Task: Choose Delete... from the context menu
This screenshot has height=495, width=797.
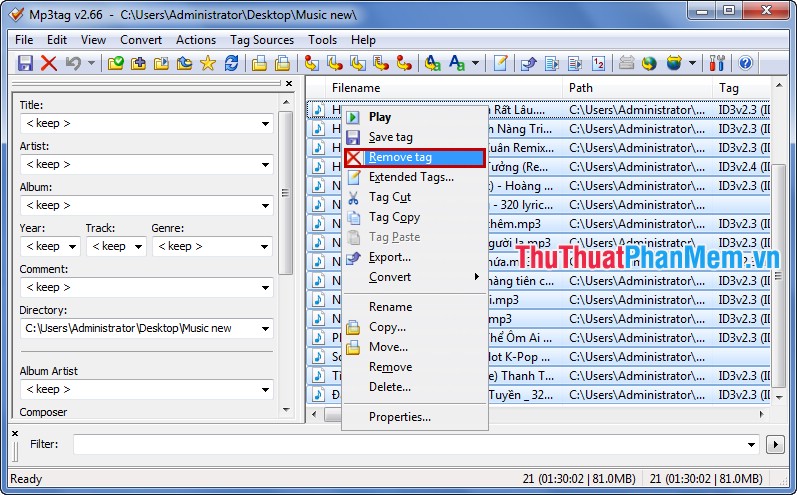Action: pos(415,387)
